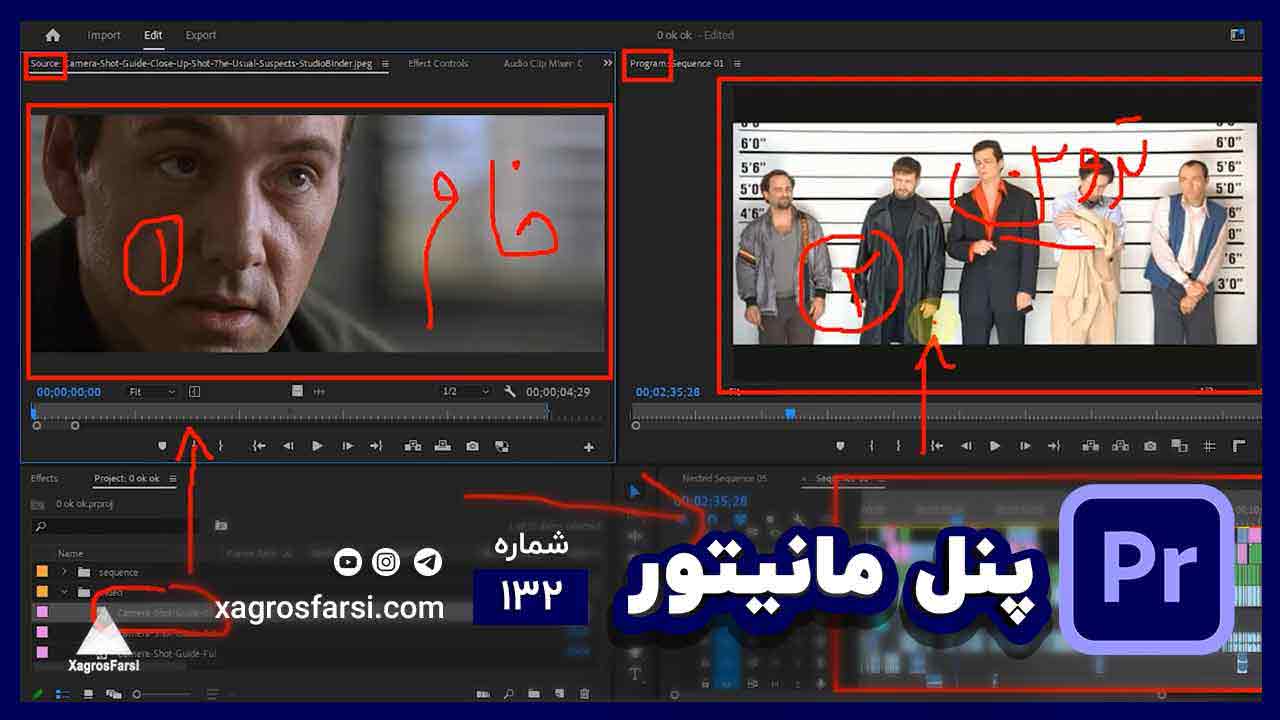This screenshot has height=720, width=1280.
Task: Switch Project panel to Icon View
Action: pos(88,694)
